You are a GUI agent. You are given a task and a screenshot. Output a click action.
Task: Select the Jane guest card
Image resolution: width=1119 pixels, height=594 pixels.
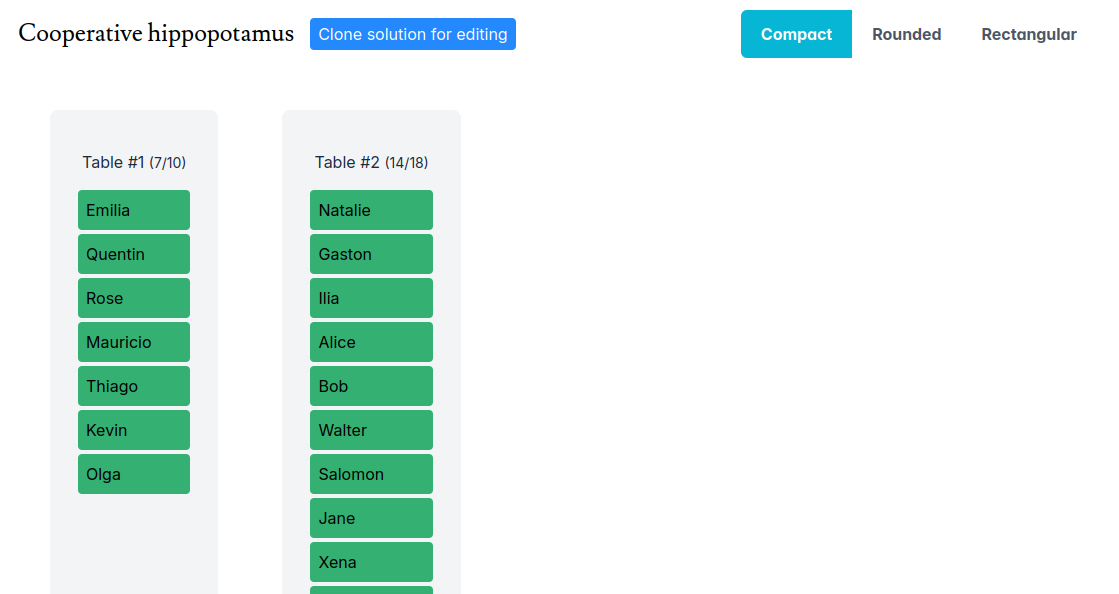click(371, 518)
